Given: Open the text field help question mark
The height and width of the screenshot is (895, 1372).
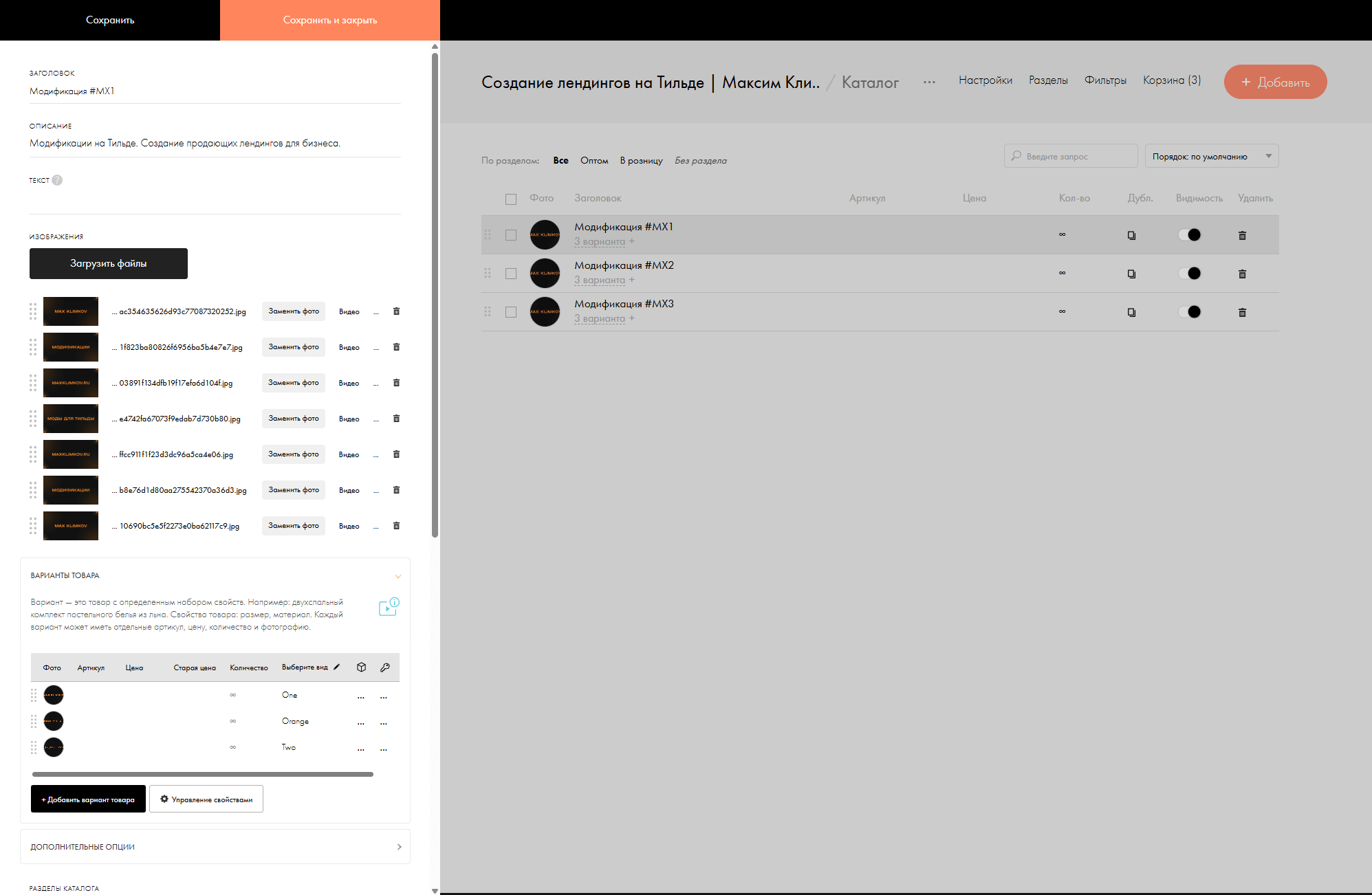Looking at the screenshot, I should coord(57,180).
